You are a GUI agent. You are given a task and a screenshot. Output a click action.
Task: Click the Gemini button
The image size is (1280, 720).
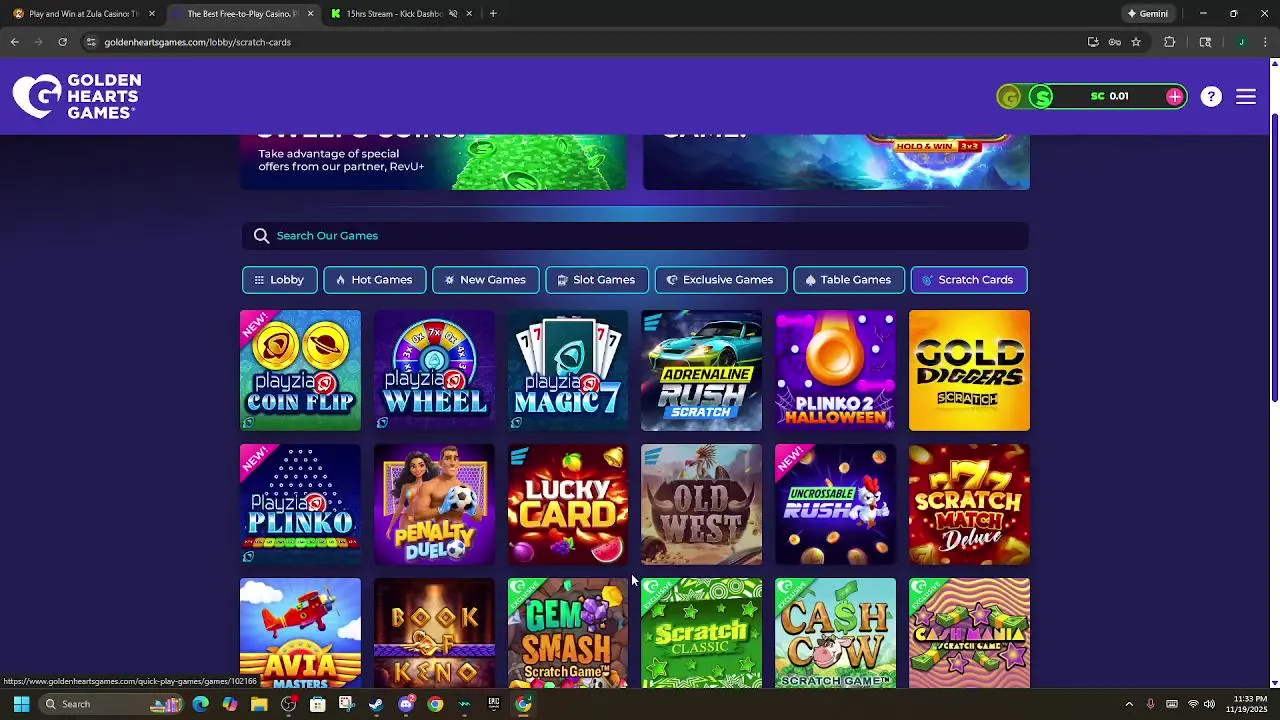(1148, 14)
